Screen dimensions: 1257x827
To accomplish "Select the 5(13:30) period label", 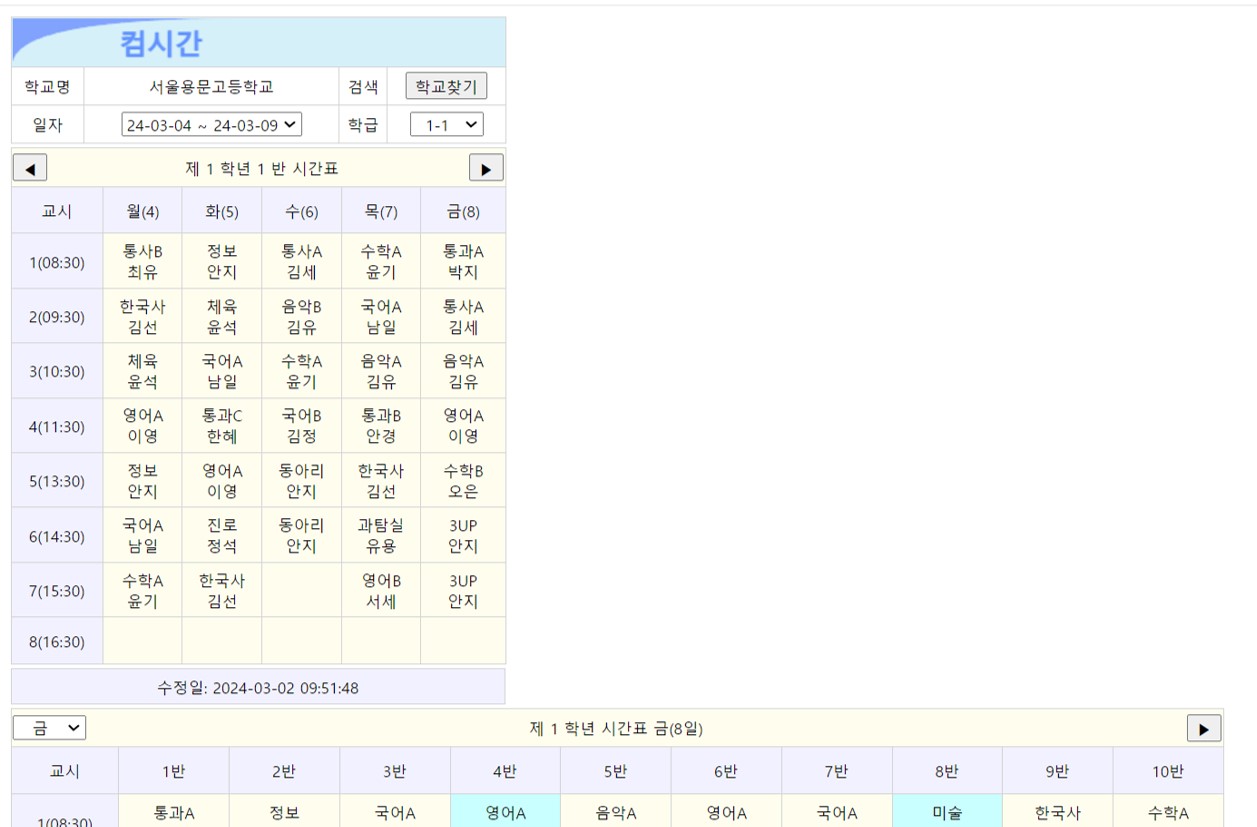I will 57,481.
